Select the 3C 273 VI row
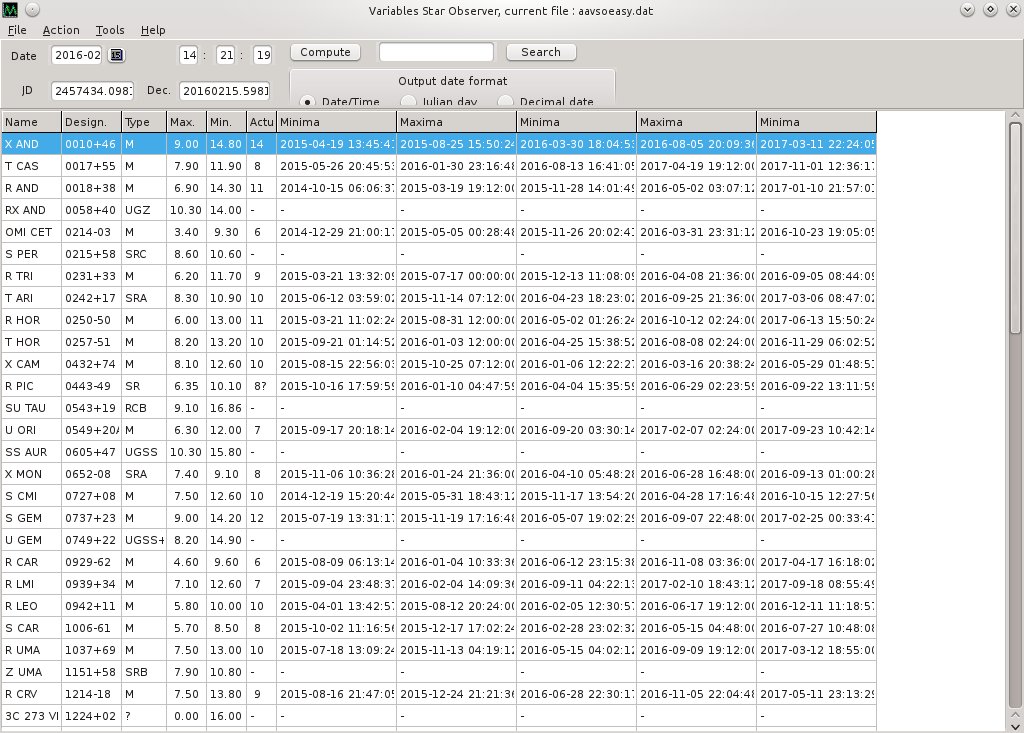This screenshot has height=733, width=1024. [439, 716]
